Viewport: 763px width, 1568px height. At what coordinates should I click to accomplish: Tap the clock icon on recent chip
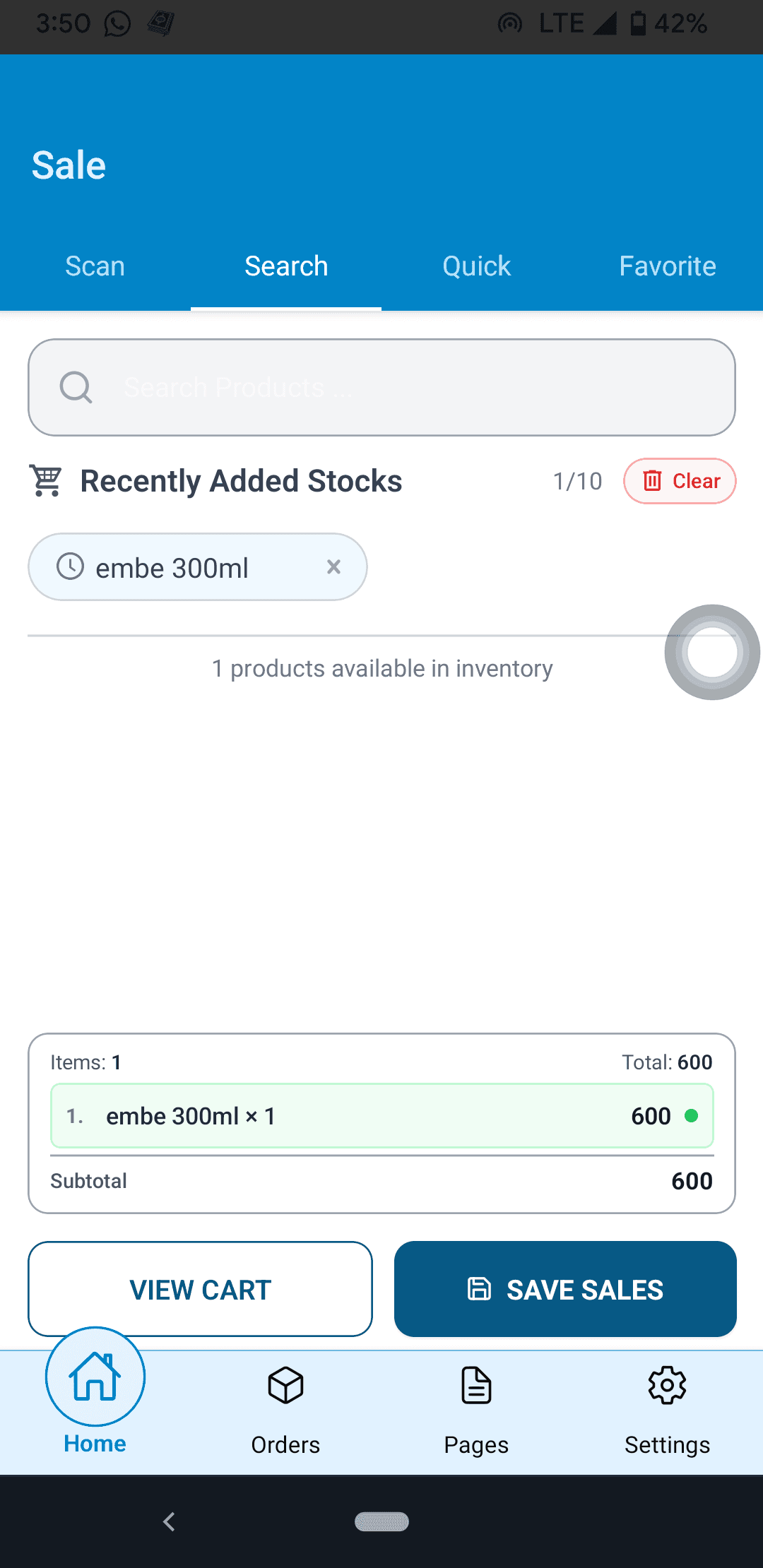click(x=70, y=566)
